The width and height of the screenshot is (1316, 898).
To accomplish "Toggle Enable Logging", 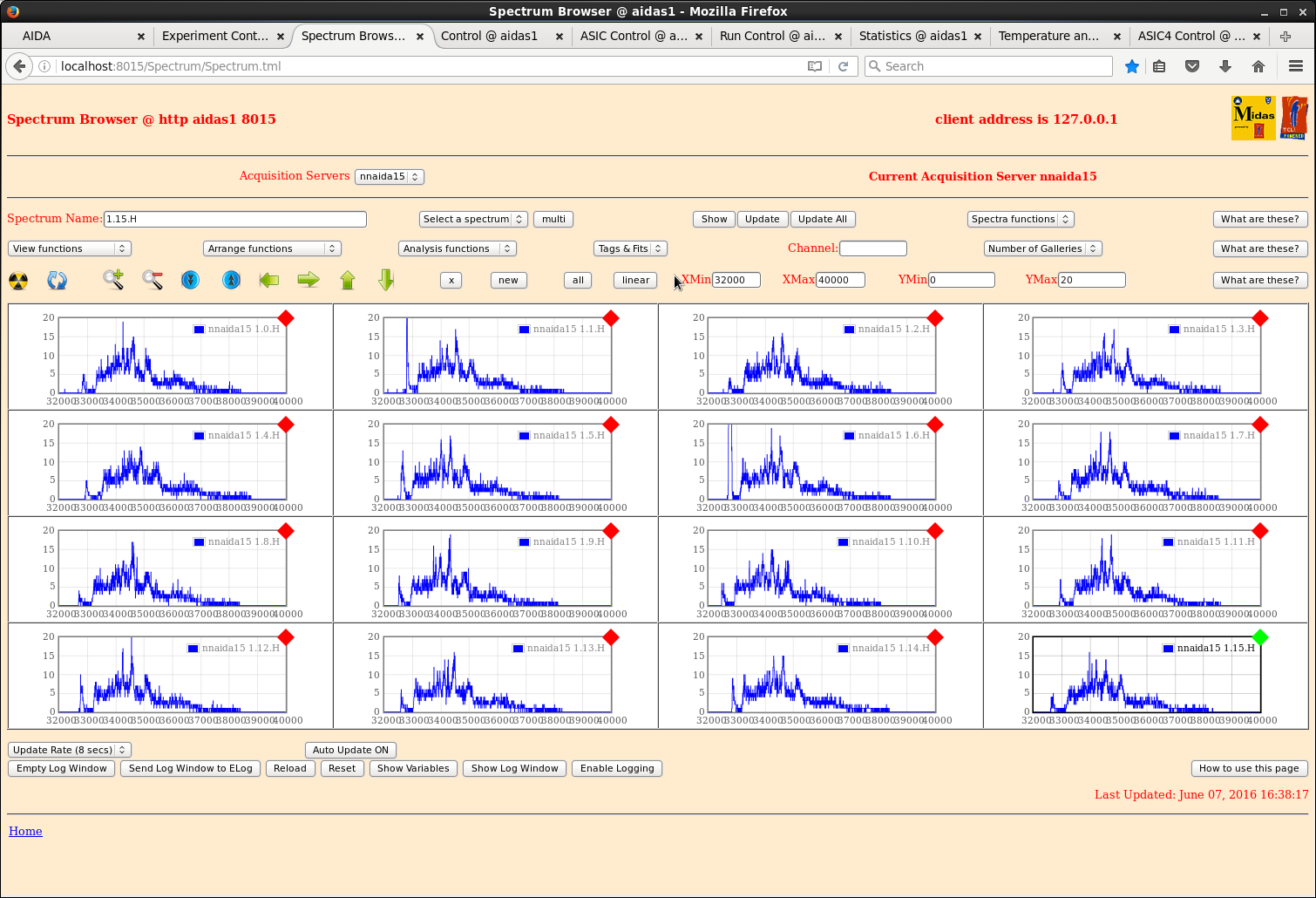I will [617, 768].
